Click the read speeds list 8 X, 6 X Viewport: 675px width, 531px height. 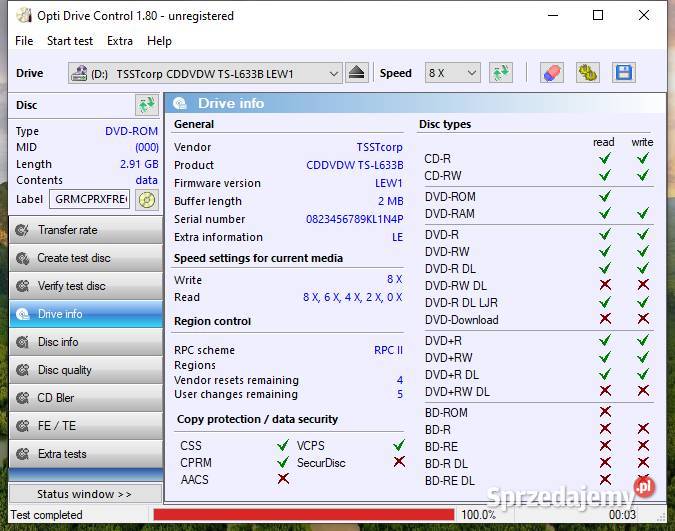353,297
